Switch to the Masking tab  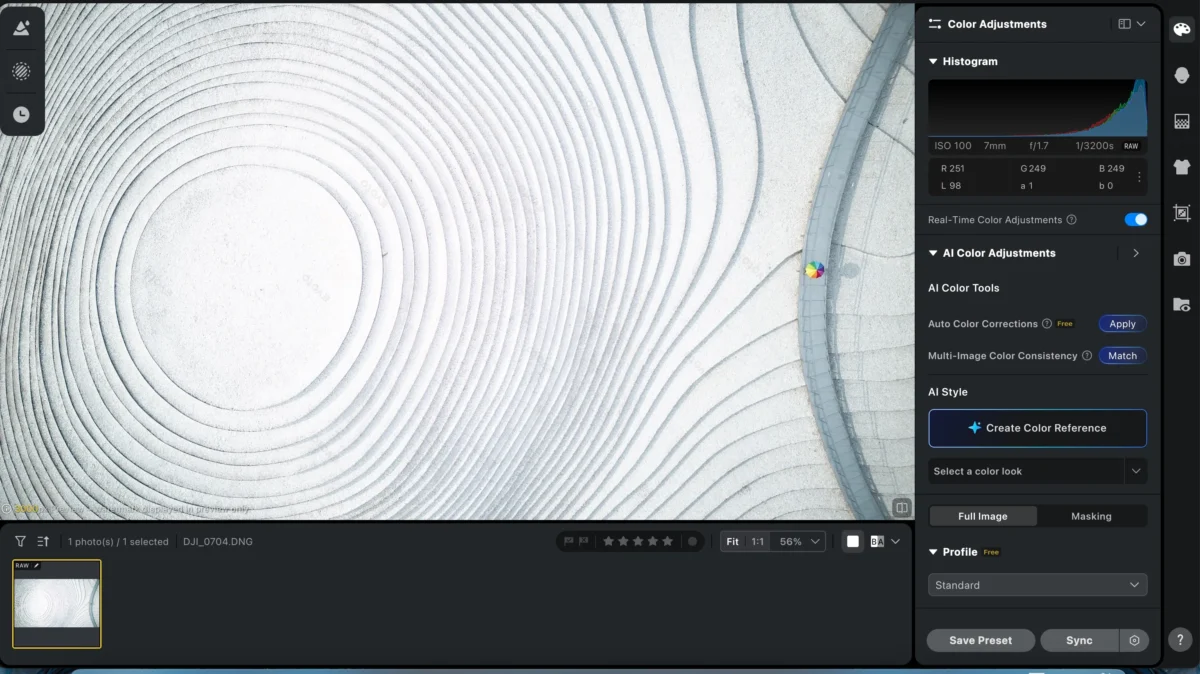[1092, 516]
